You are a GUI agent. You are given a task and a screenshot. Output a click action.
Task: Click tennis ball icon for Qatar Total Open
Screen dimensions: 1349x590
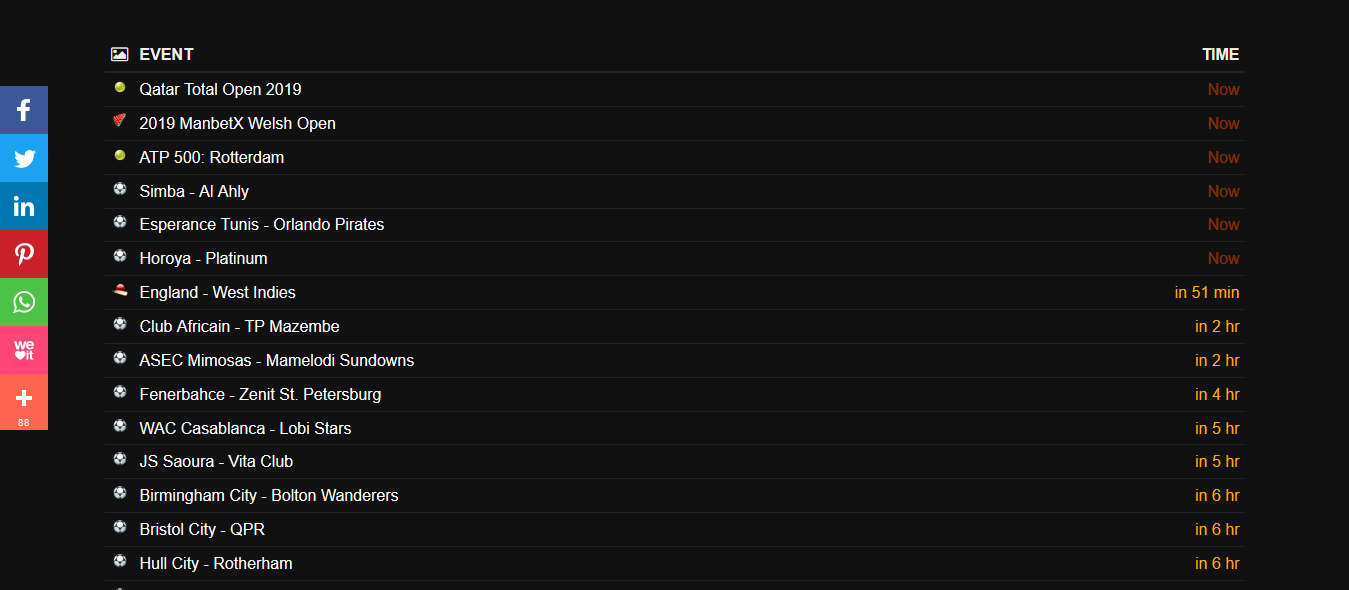coord(120,88)
